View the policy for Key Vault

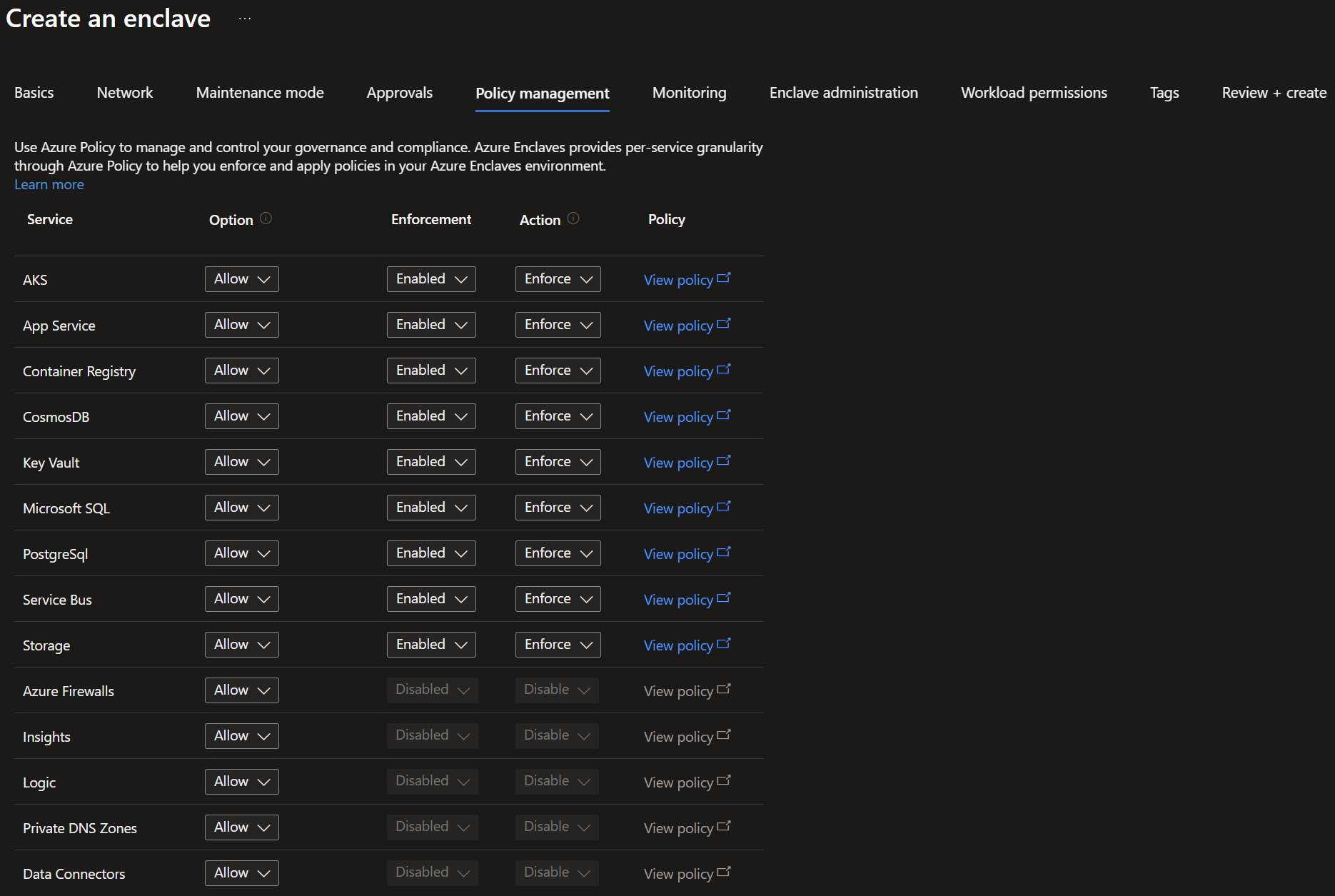click(x=687, y=462)
